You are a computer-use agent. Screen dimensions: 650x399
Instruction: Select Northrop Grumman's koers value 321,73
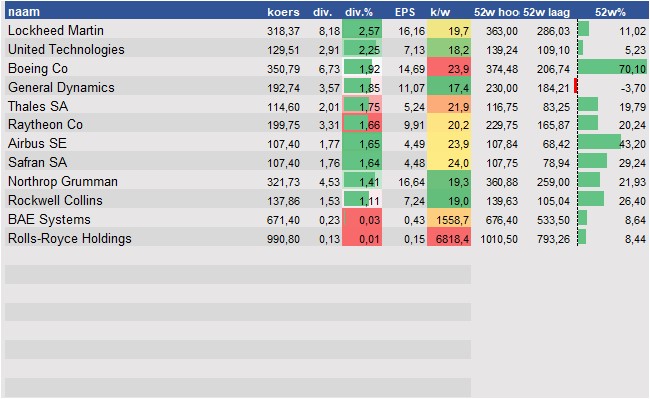(x=283, y=182)
